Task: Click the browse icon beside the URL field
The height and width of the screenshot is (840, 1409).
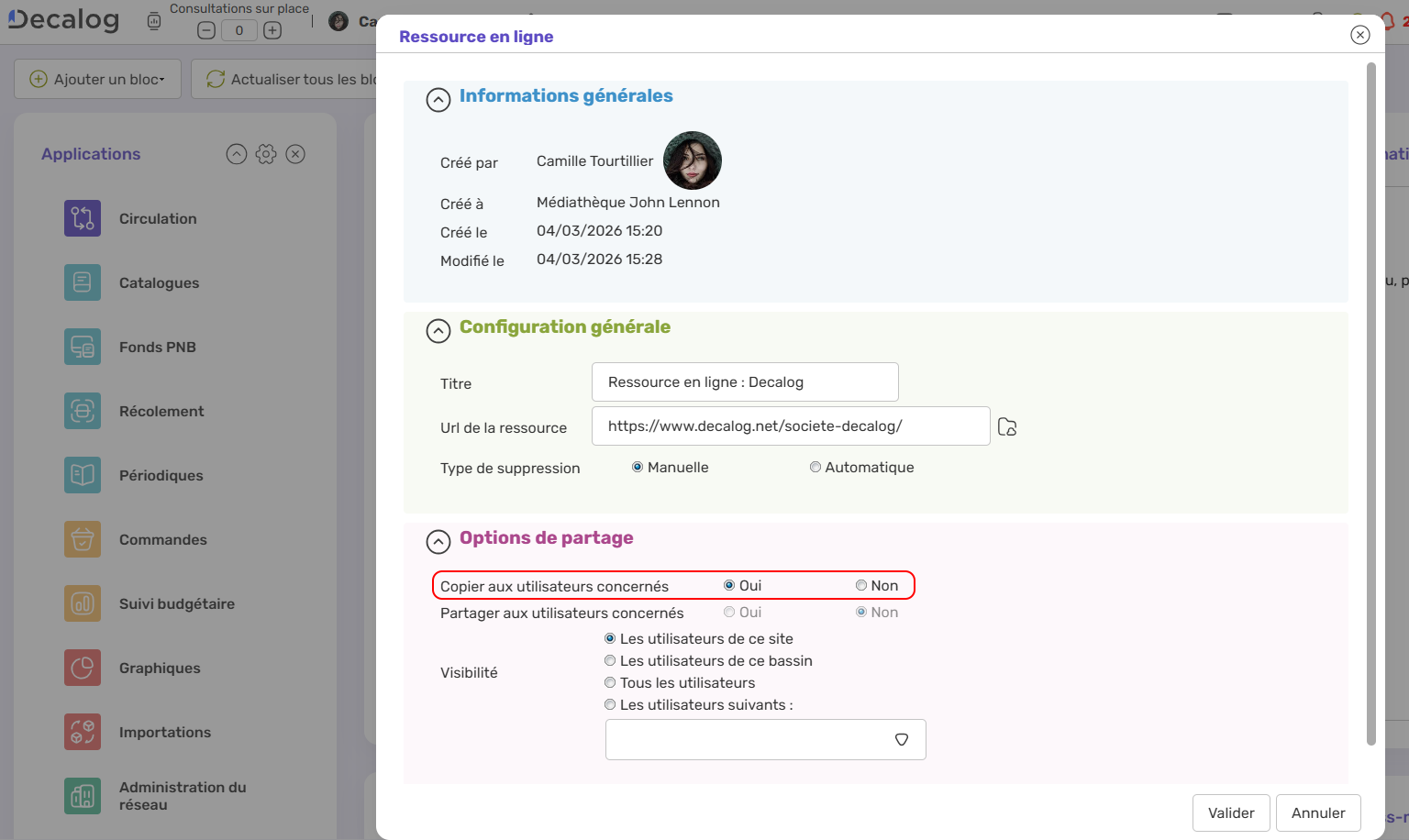Action: tap(1007, 427)
